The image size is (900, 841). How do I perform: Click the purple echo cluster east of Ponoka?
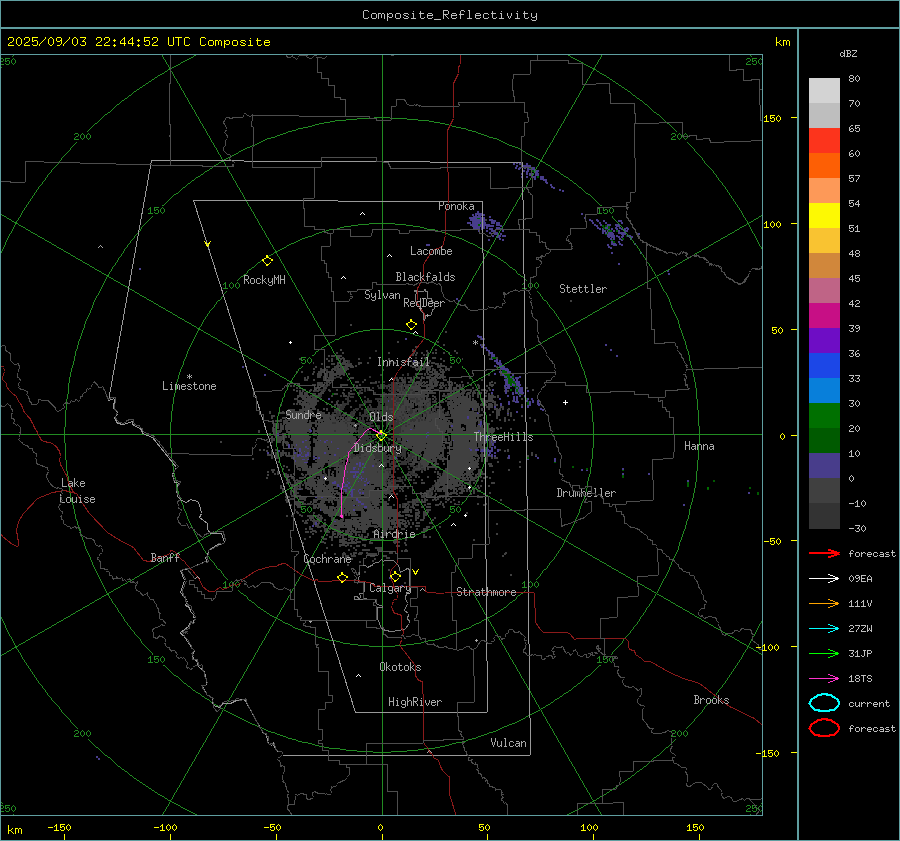click(x=485, y=224)
